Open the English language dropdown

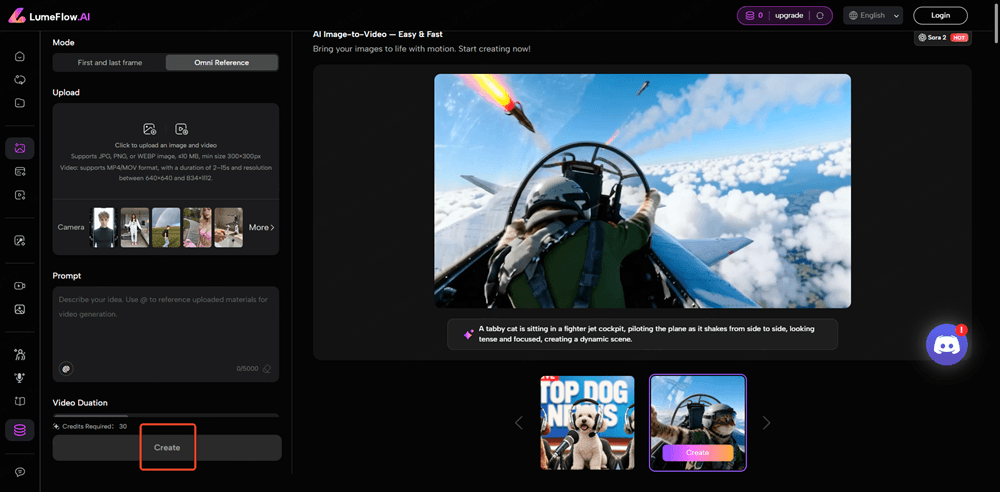(x=873, y=16)
